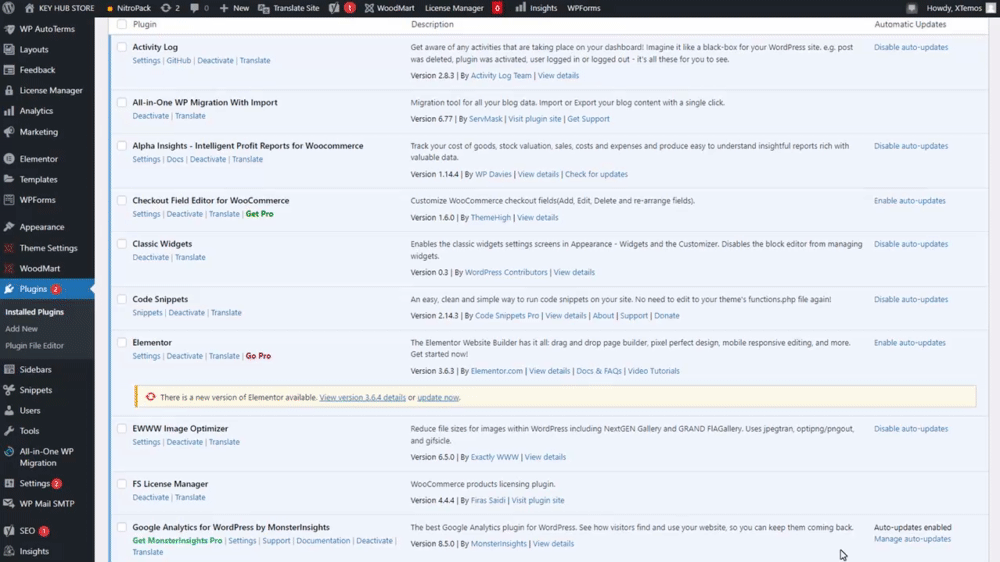
Task: Check the Activity Log plugin checkbox
Action: [x=122, y=47]
